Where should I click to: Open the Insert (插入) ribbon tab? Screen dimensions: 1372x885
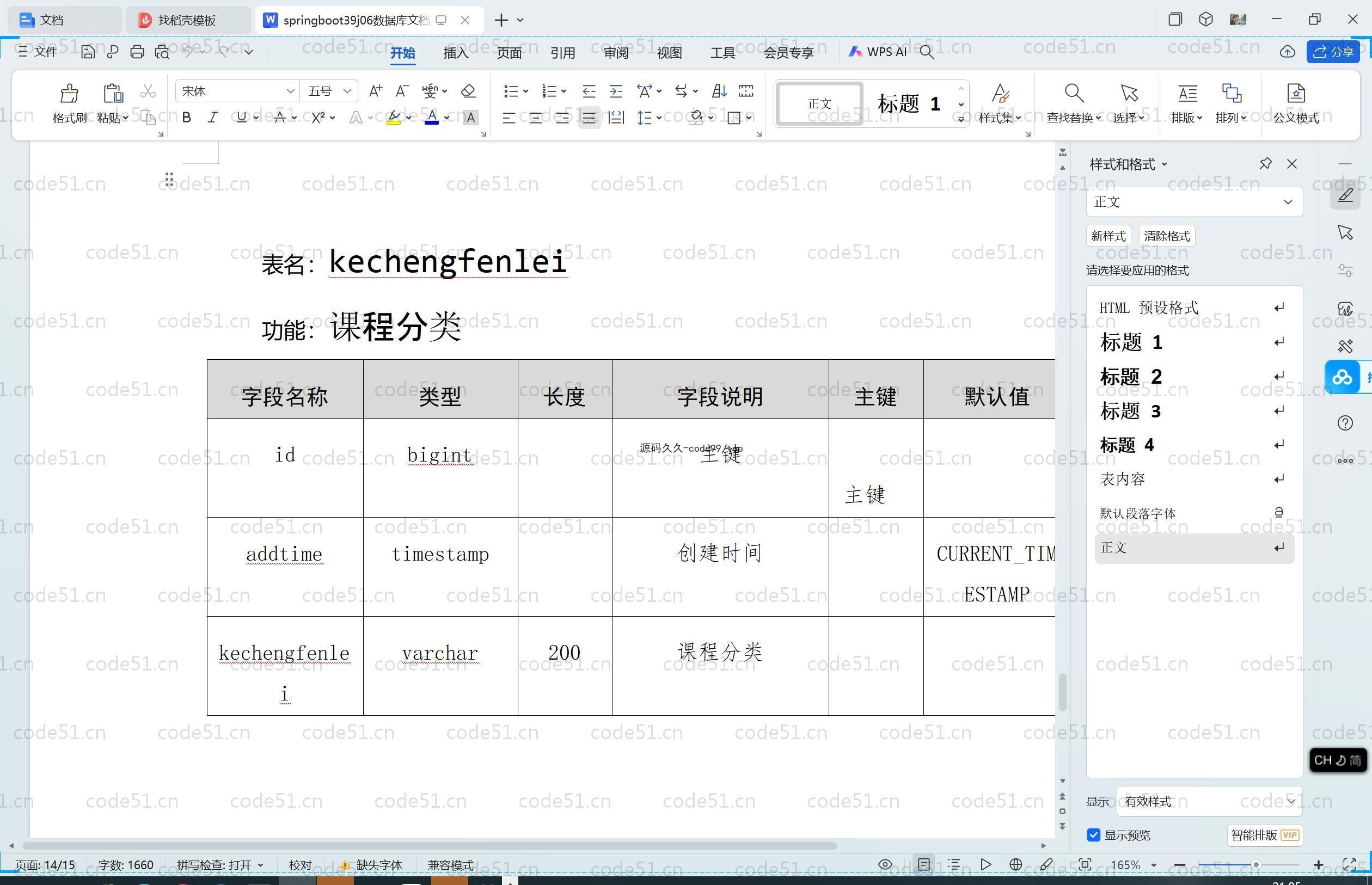click(456, 52)
